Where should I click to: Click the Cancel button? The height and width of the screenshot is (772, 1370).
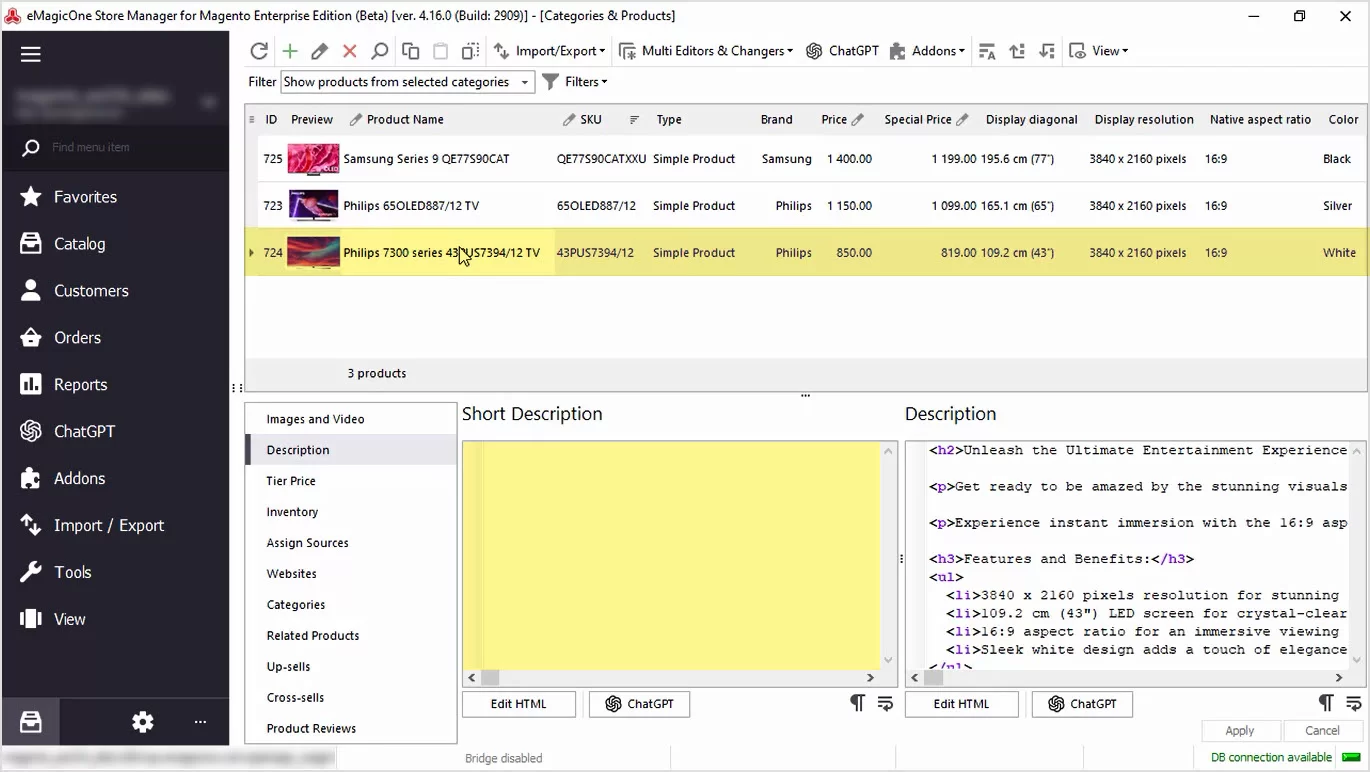point(1323,731)
